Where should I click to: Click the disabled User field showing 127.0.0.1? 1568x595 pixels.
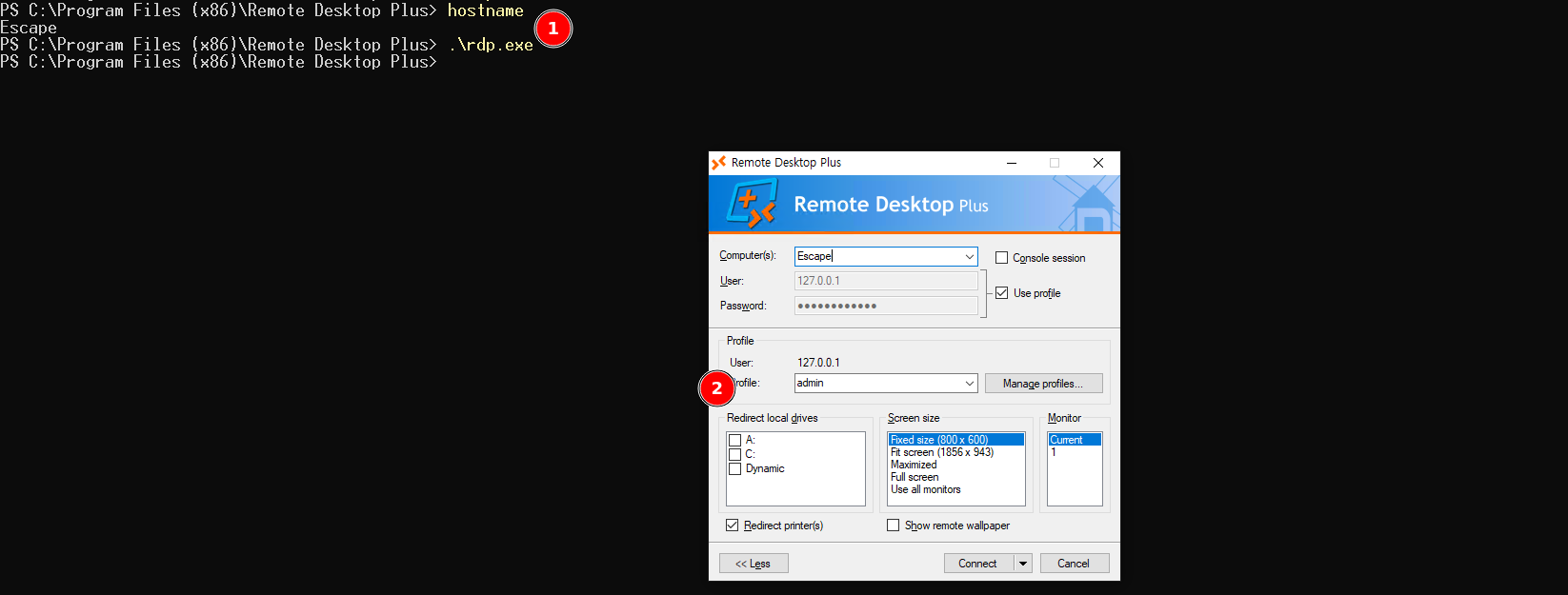886,281
